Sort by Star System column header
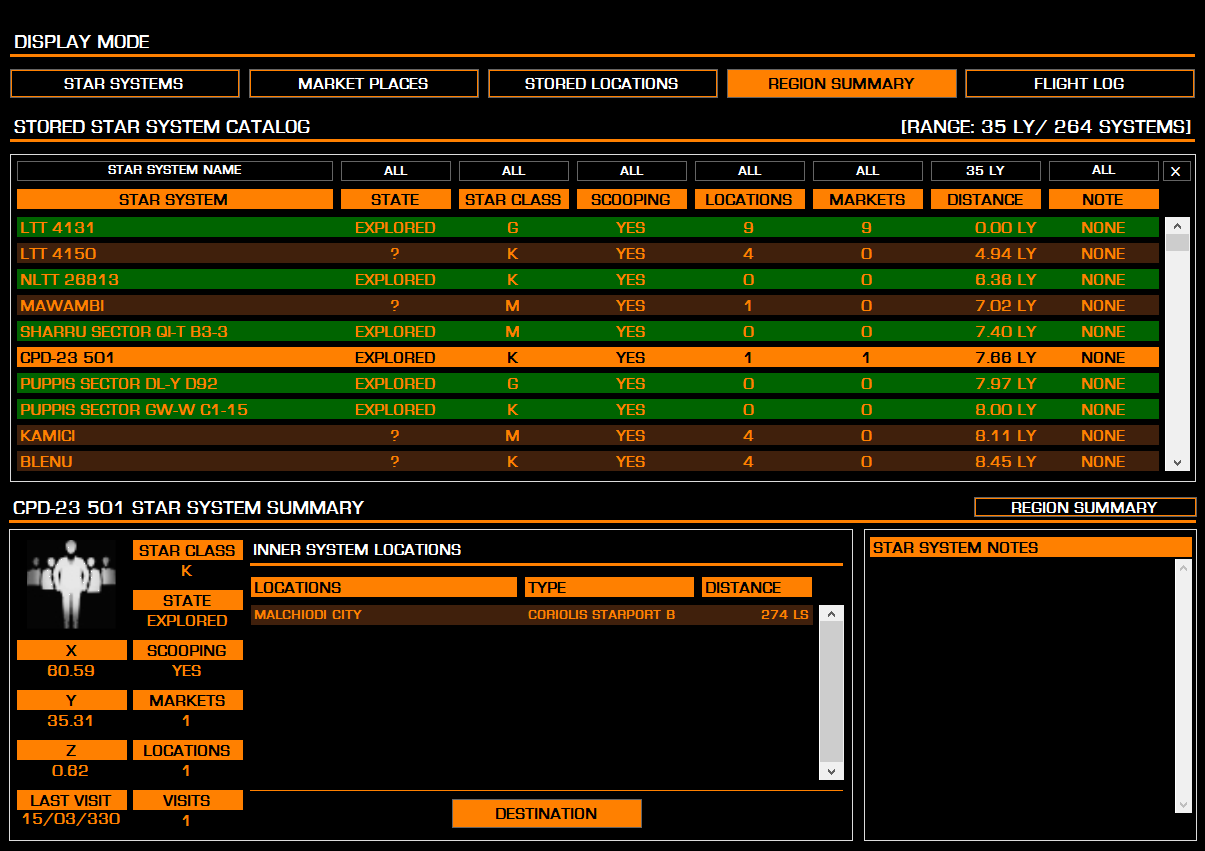 [x=174, y=199]
